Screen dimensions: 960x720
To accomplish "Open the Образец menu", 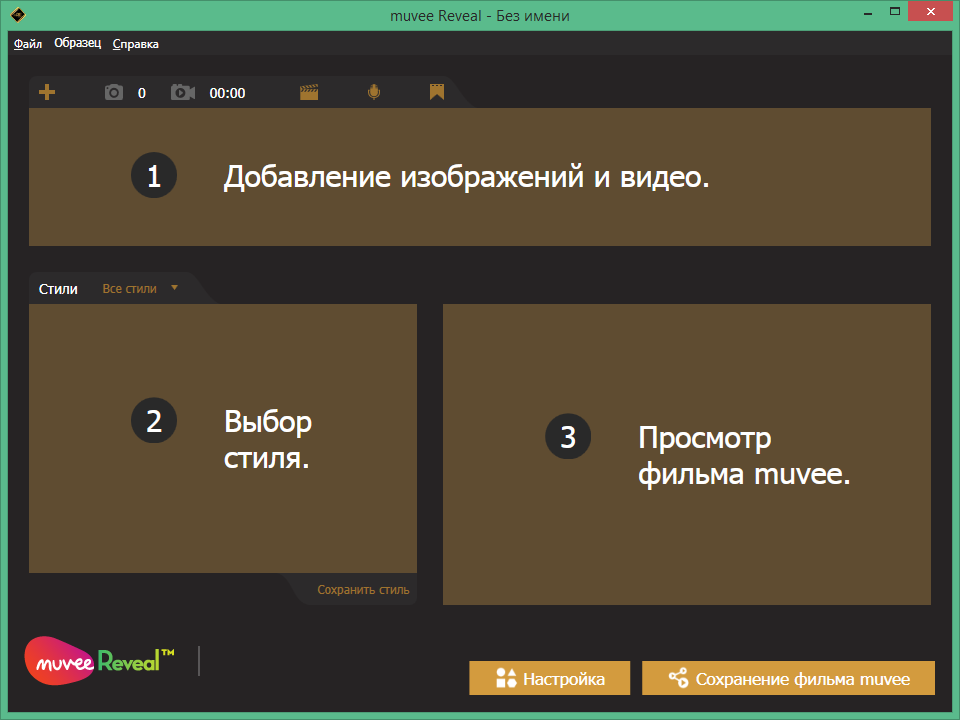I will click(x=77, y=43).
